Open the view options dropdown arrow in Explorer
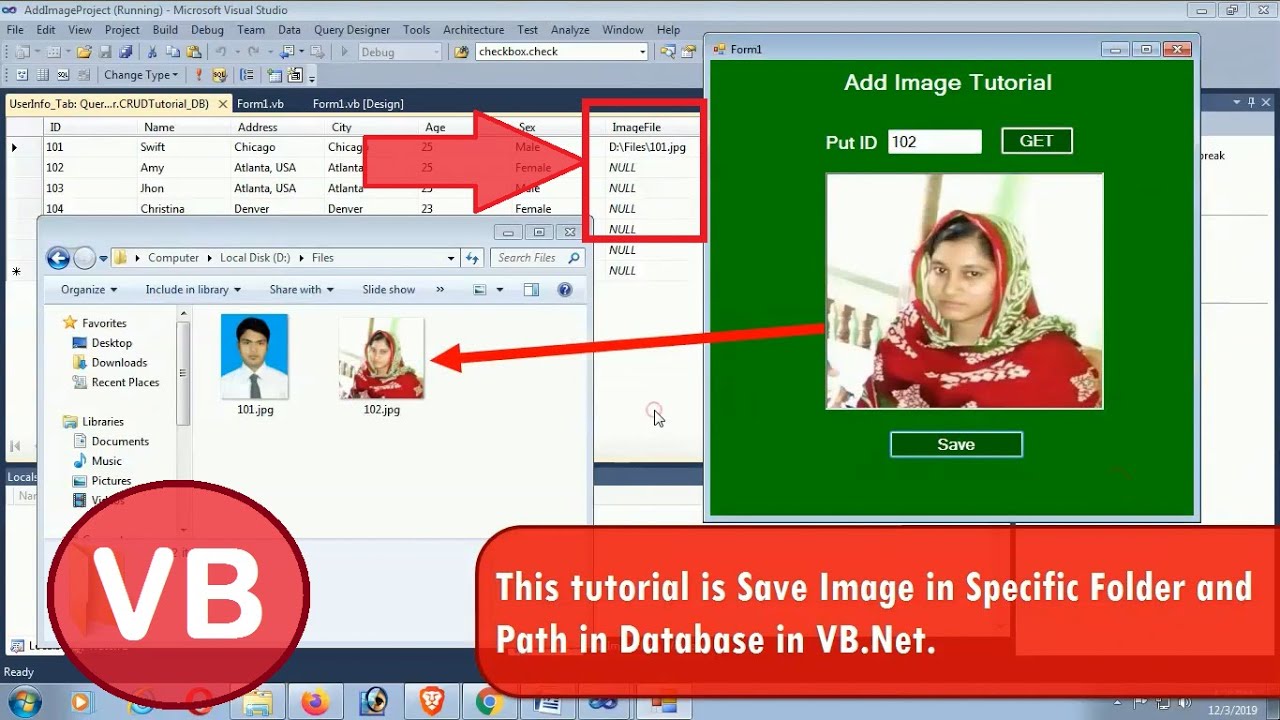The image size is (1280, 720). [x=500, y=290]
